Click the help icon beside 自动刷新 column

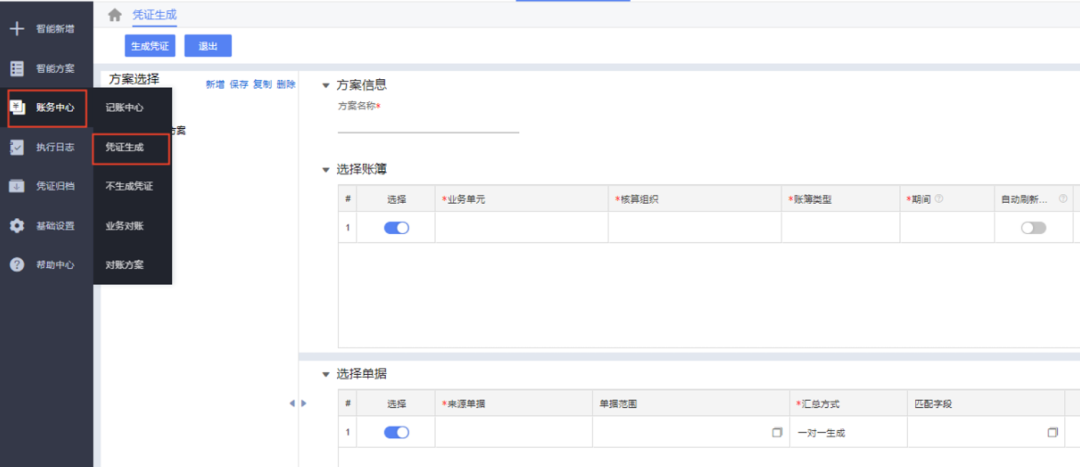(1063, 198)
